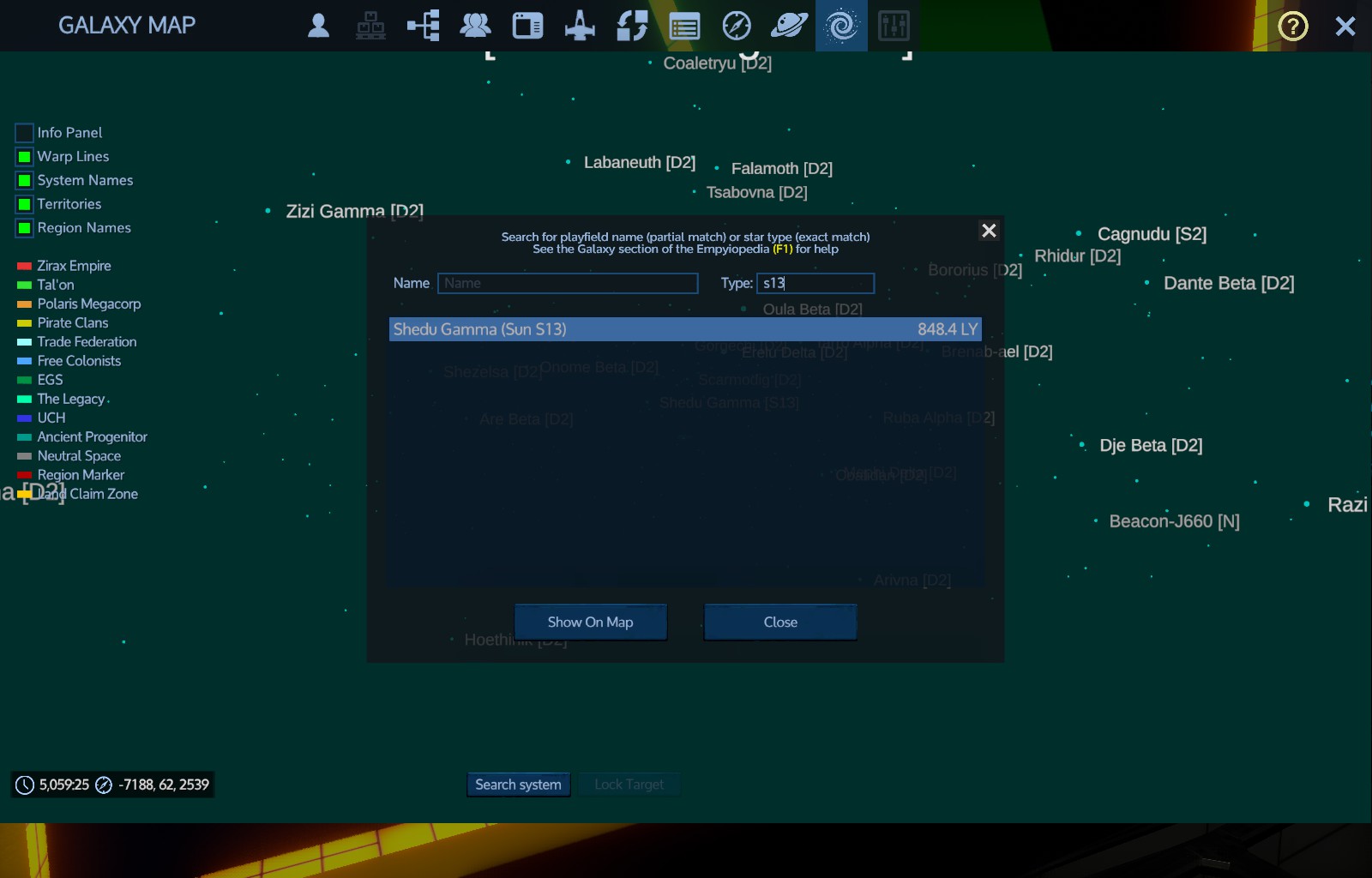Select the Tsabovna [D2] star system
The height and width of the screenshot is (878, 1372).
757,192
